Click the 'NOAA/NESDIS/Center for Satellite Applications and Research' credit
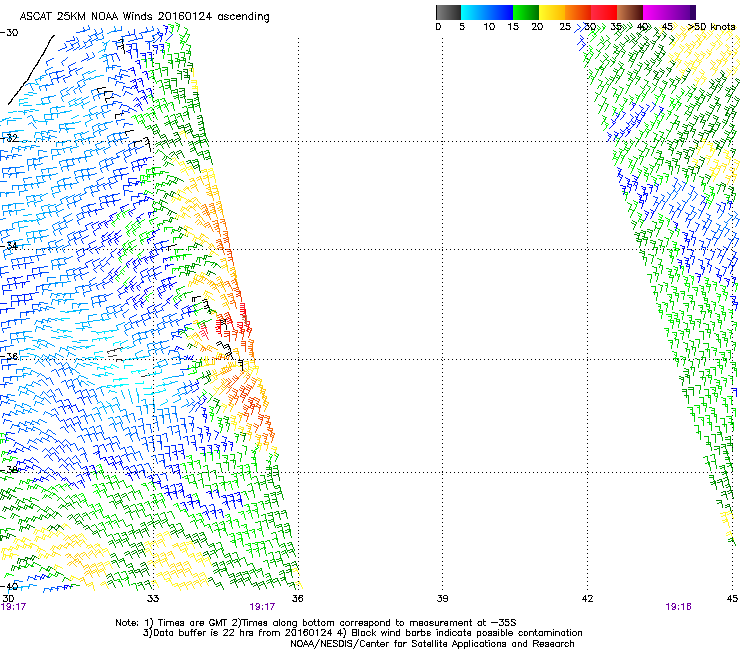 click(432, 644)
